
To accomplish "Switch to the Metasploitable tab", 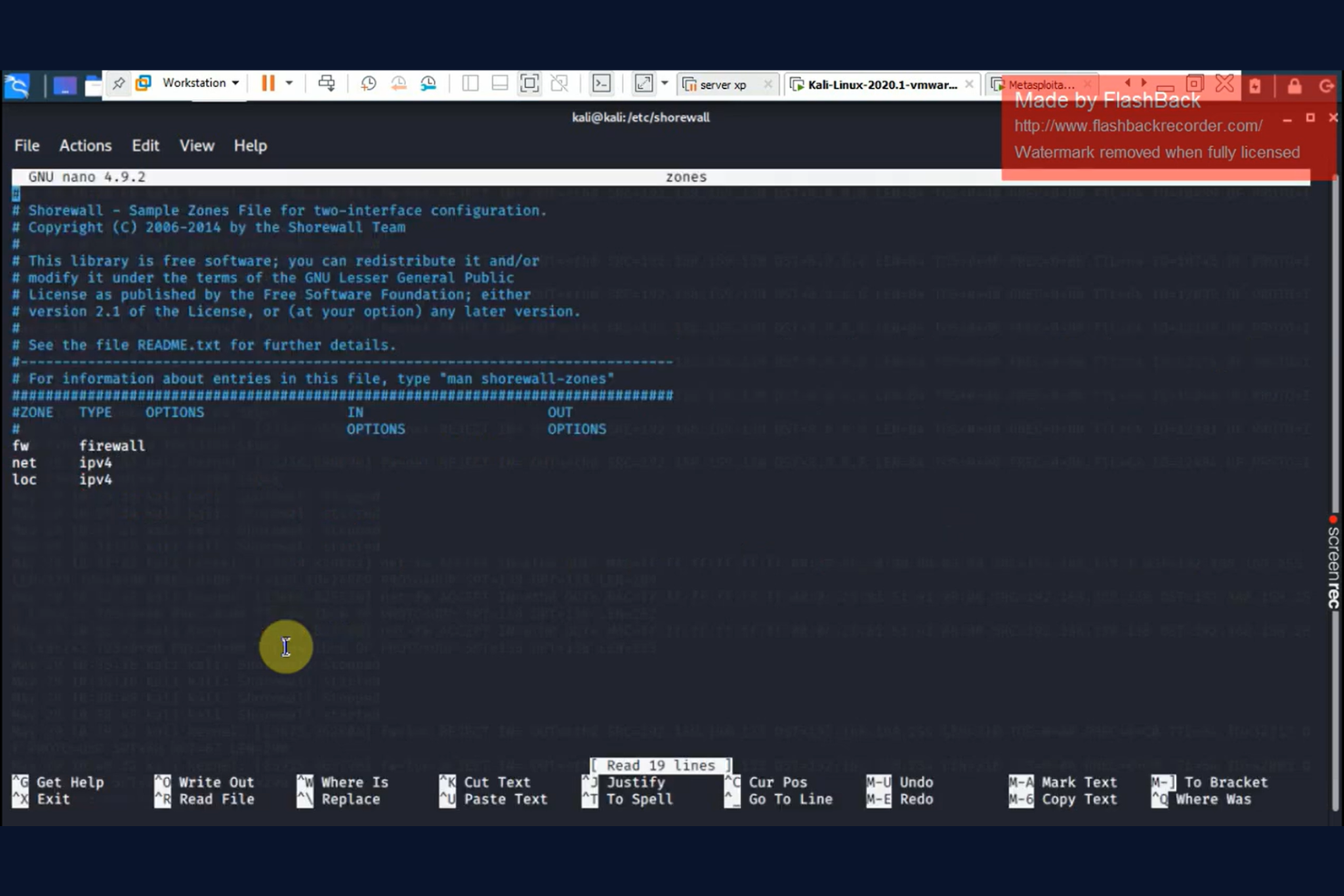I will coord(1041,84).
